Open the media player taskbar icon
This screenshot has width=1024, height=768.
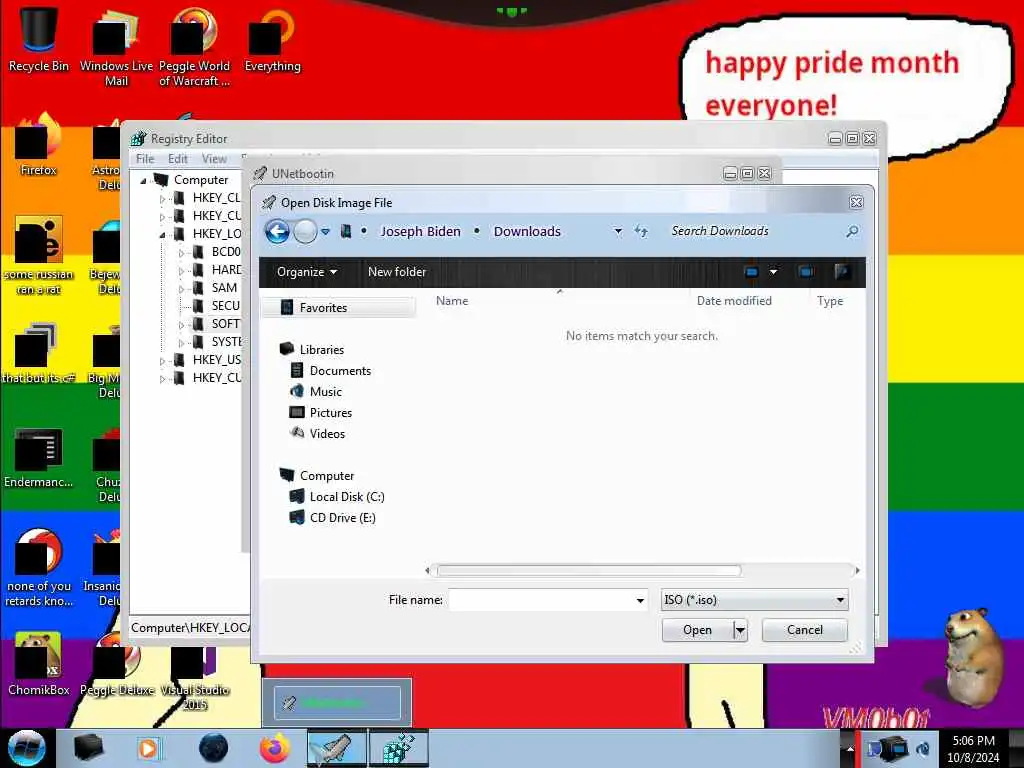[x=148, y=748]
